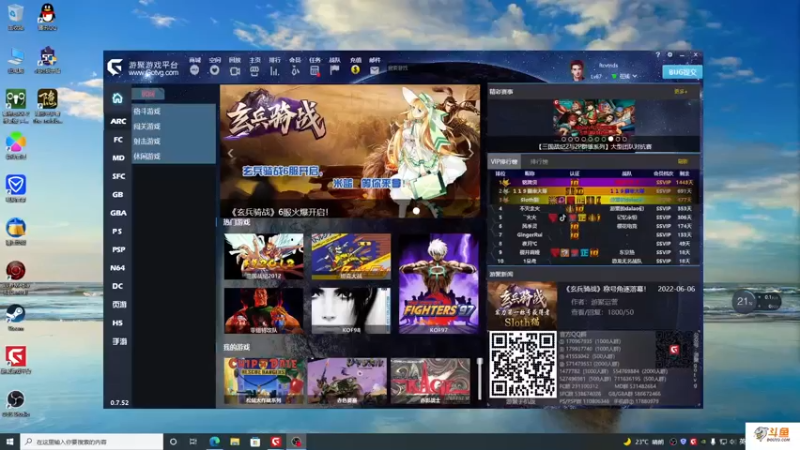Open the OBS Studio desktop icon

15,403
